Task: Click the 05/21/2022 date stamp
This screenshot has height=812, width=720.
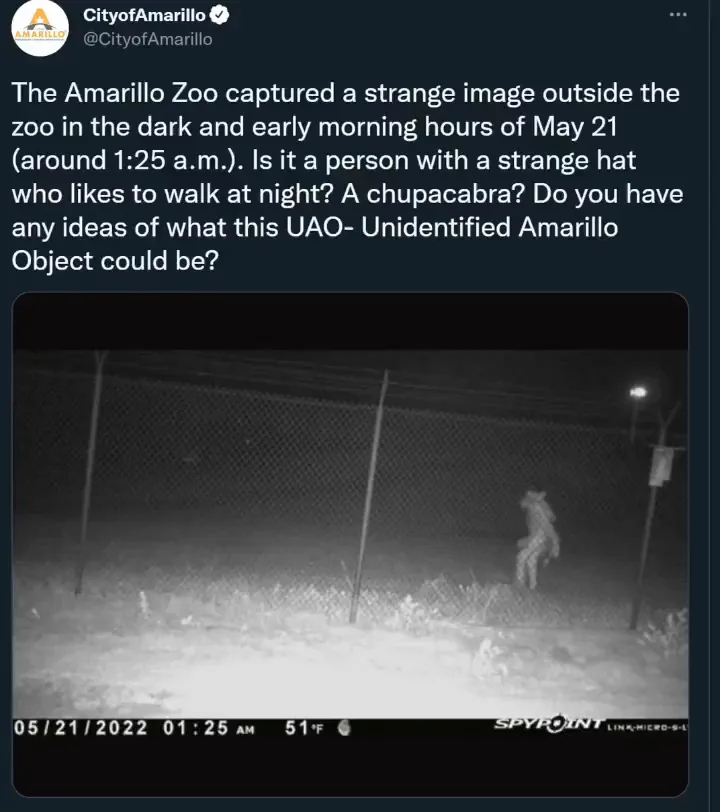Action: pos(81,728)
